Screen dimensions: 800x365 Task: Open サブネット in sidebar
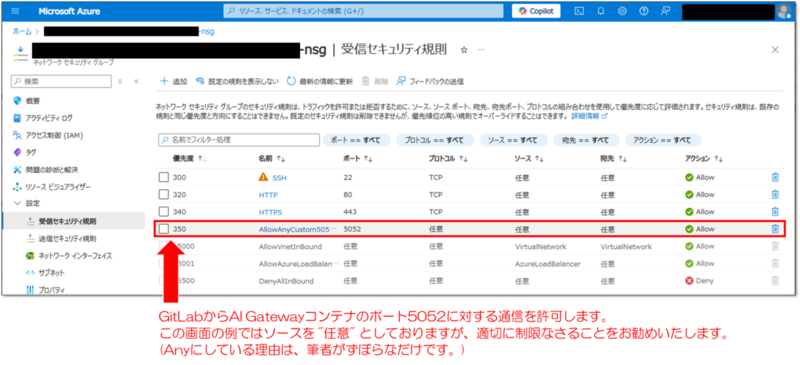click(x=52, y=273)
